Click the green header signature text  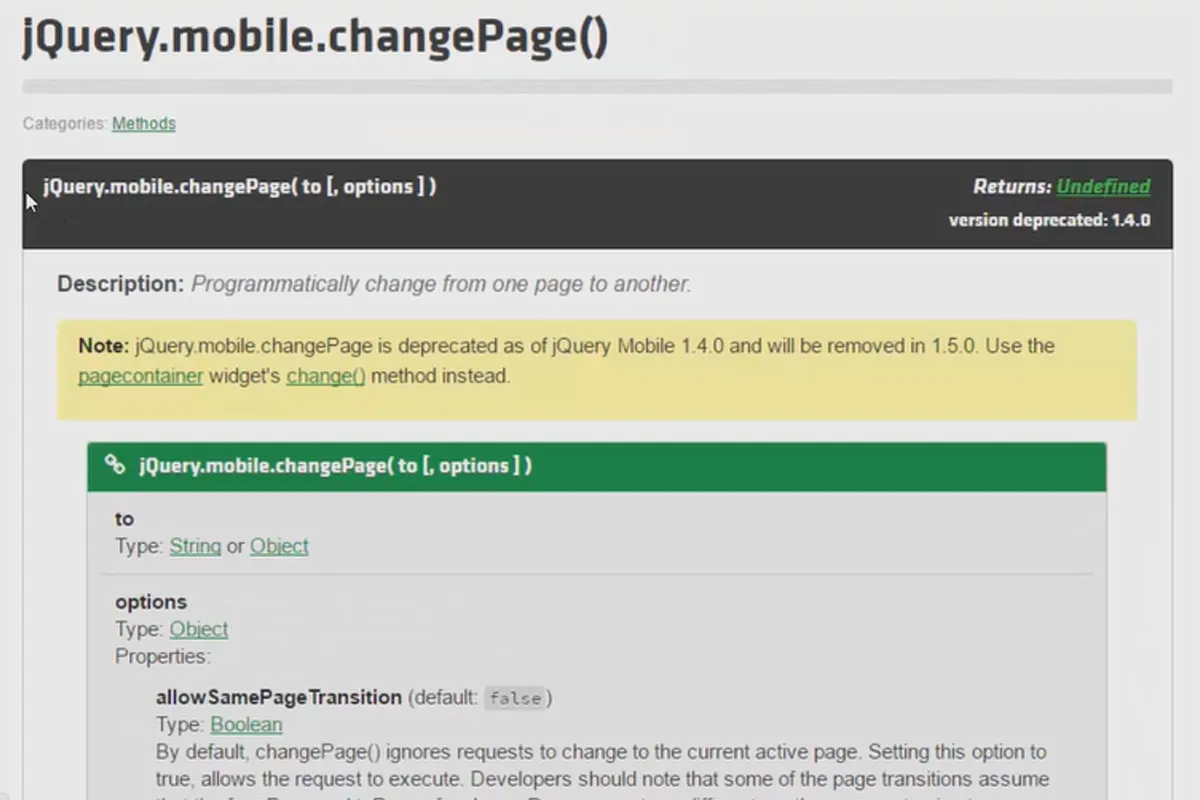pos(336,465)
